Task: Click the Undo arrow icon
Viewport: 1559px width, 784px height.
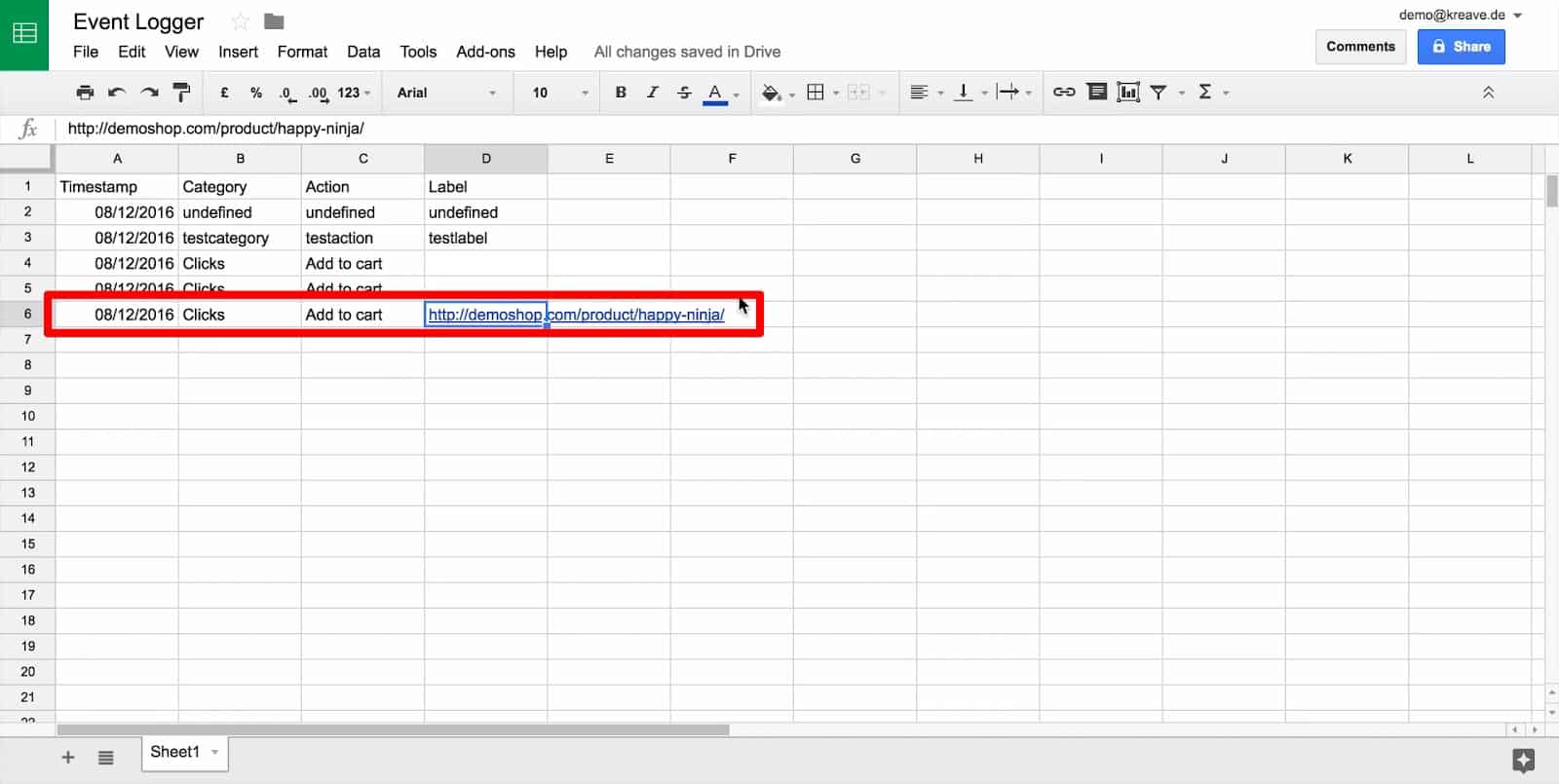Action: 117,93
